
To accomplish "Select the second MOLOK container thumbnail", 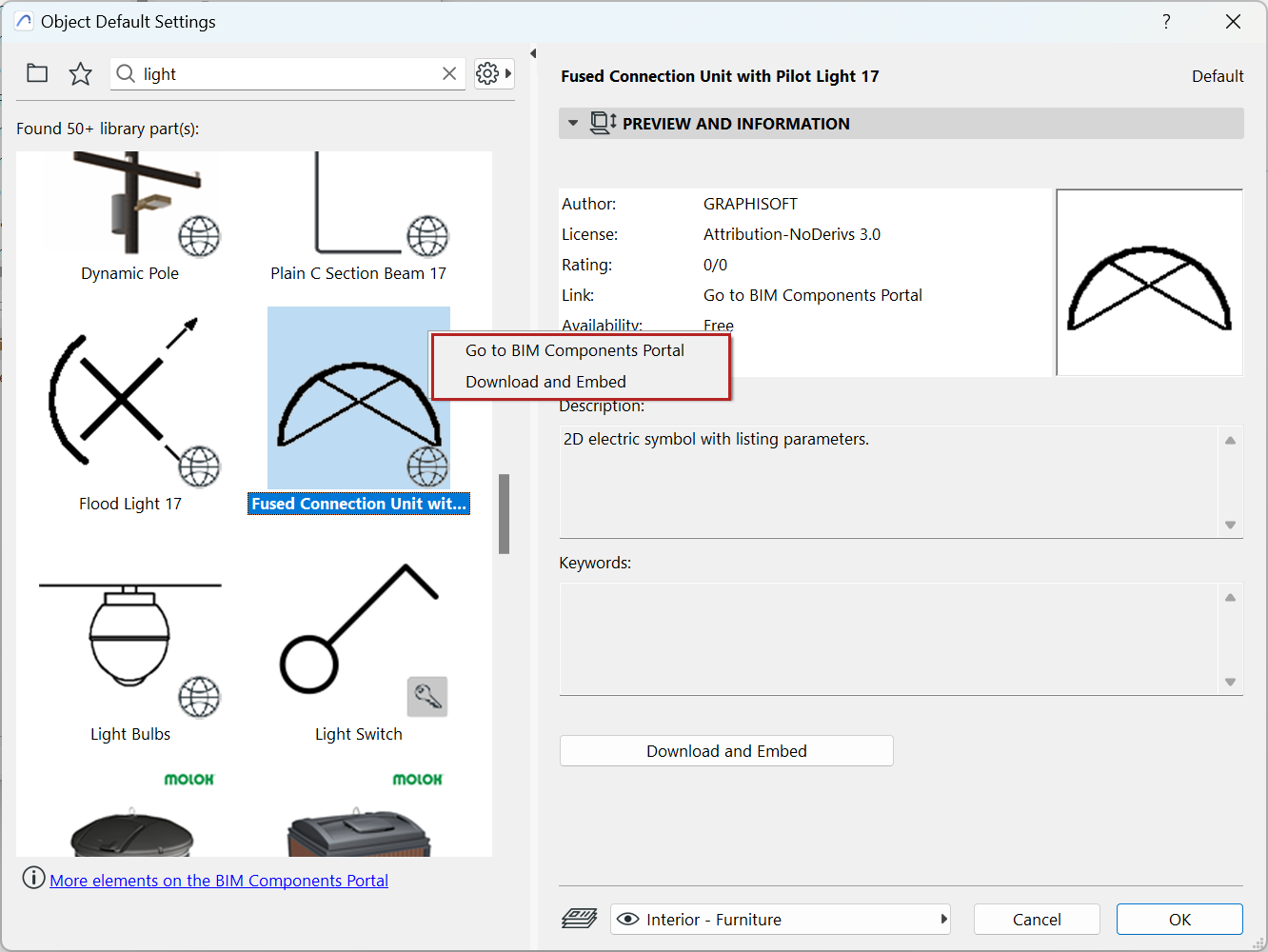I will pyautogui.click(x=359, y=814).
